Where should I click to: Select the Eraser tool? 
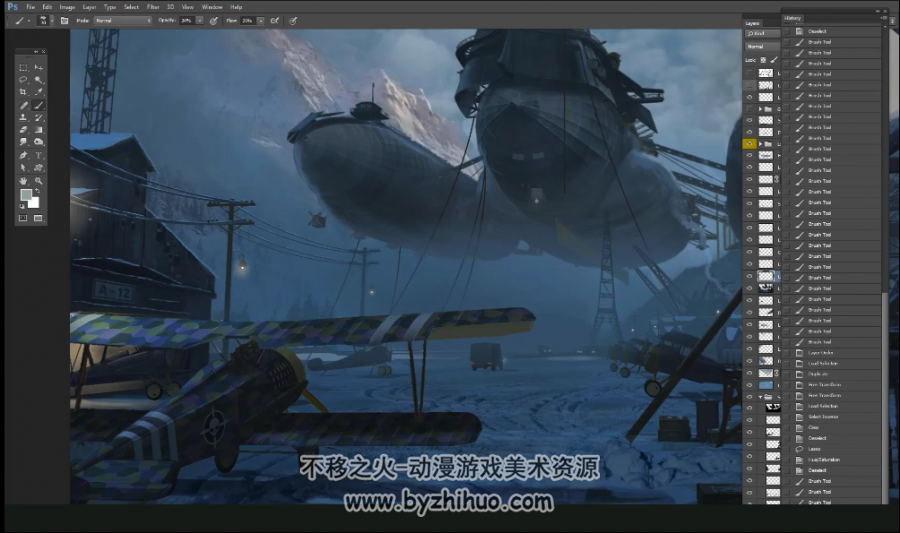(23, 130)
